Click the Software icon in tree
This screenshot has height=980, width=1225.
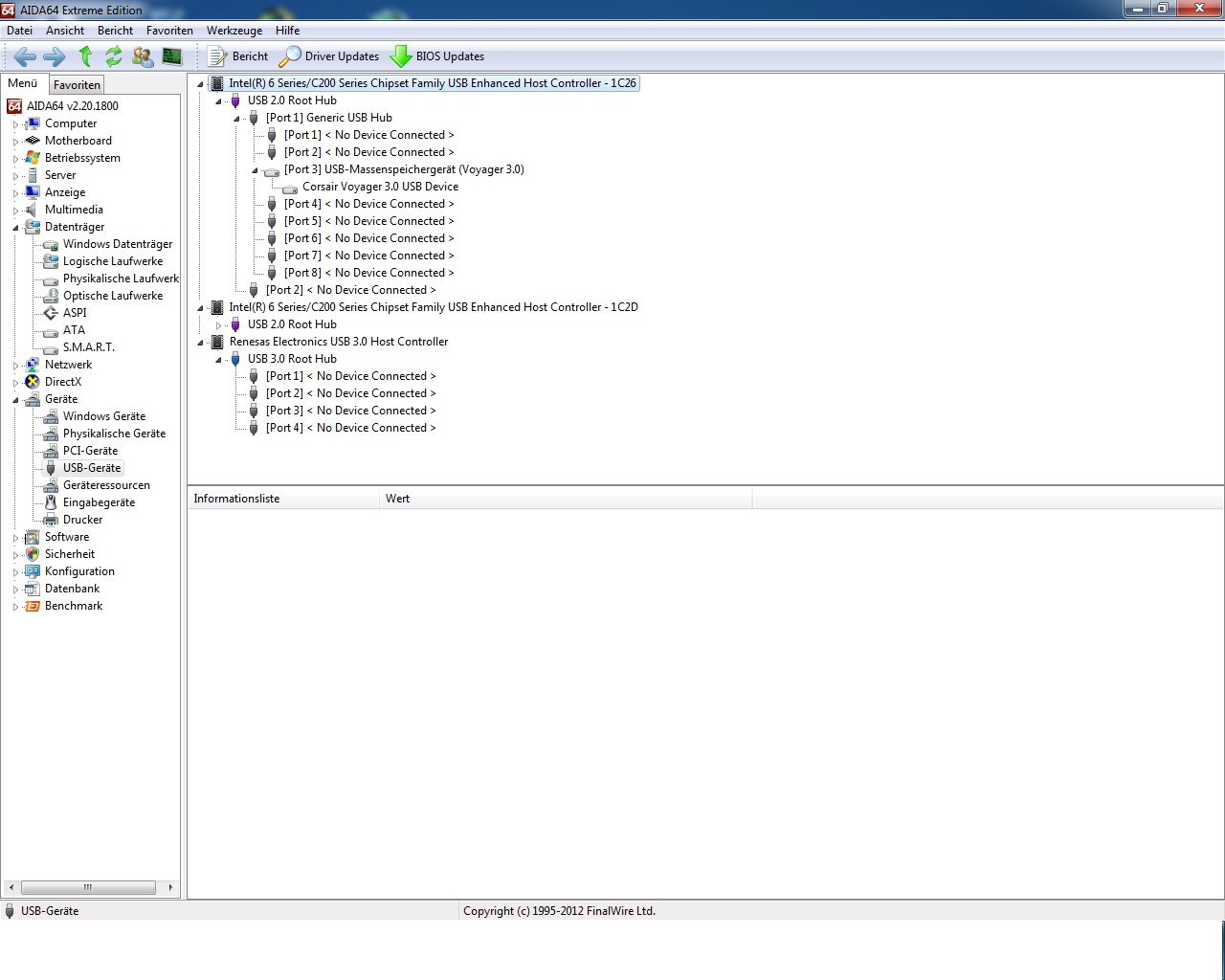(x=33, y=537)
